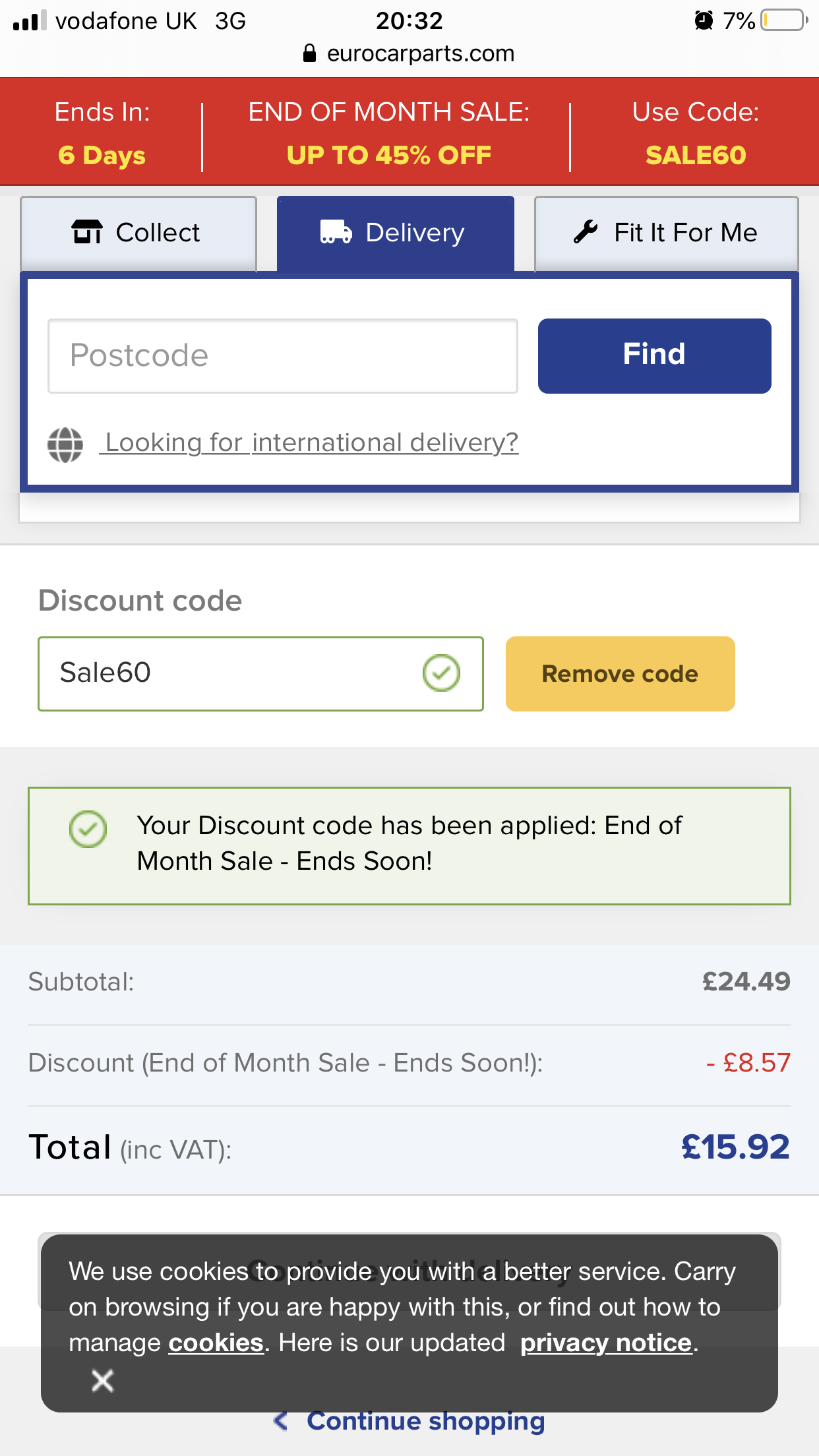This screenshot has width=819, height=1456.
Task: Click the store icon on Collect
Action: click(87, 232)
